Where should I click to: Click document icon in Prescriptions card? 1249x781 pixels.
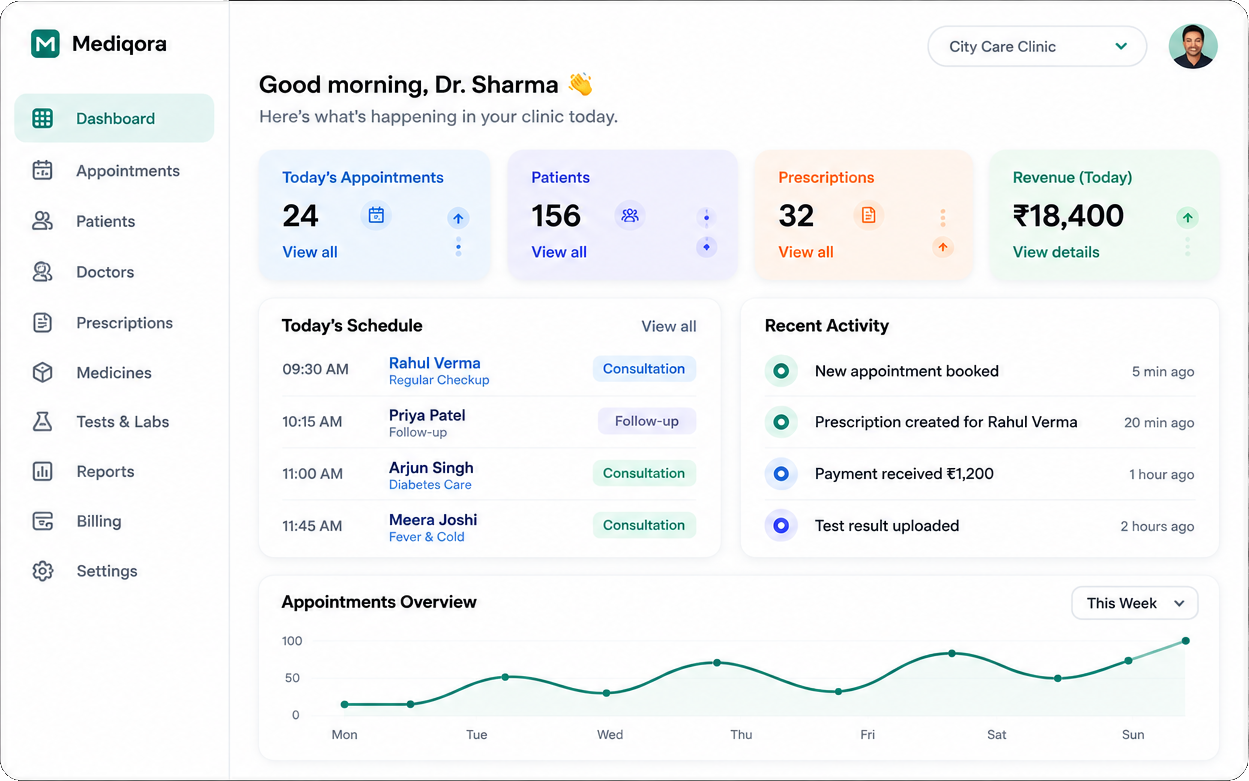click(x=868, y=215)
